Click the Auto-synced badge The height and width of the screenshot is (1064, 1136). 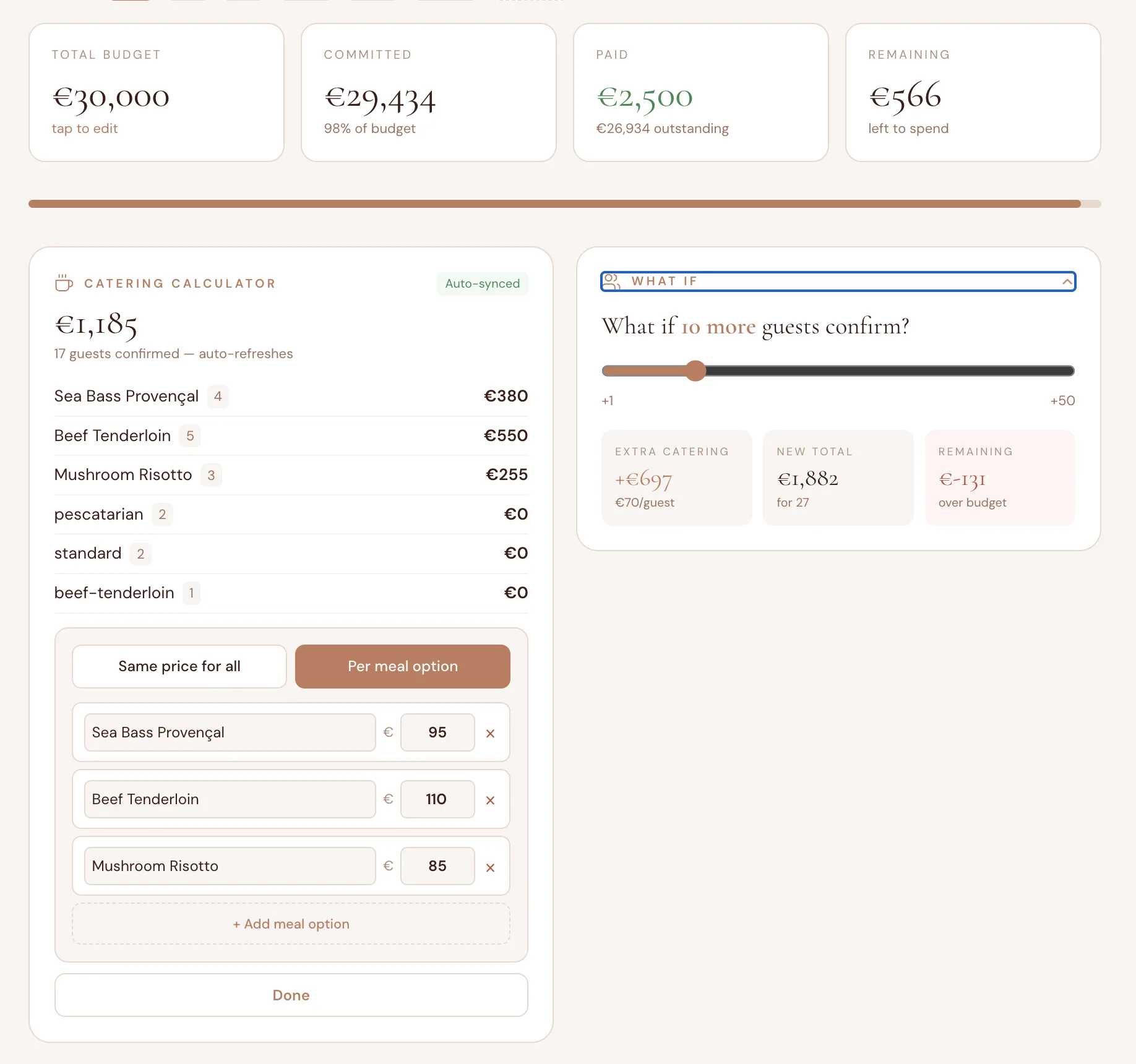[x=483, y=283]
